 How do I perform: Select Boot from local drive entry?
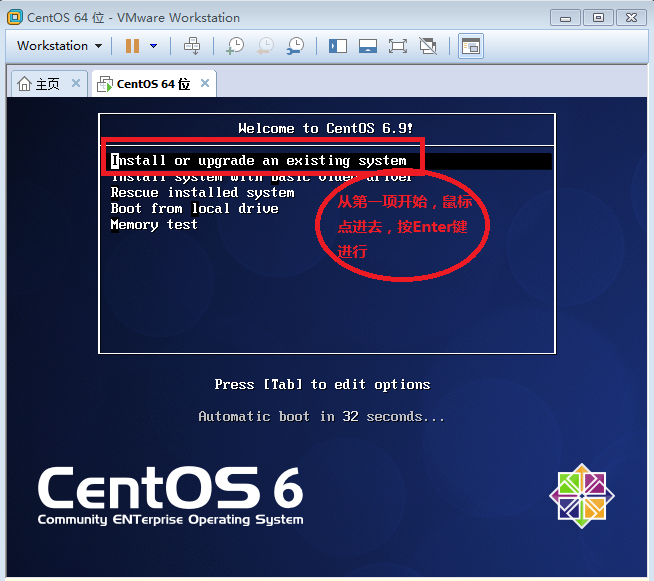click(x=194, y=208)
